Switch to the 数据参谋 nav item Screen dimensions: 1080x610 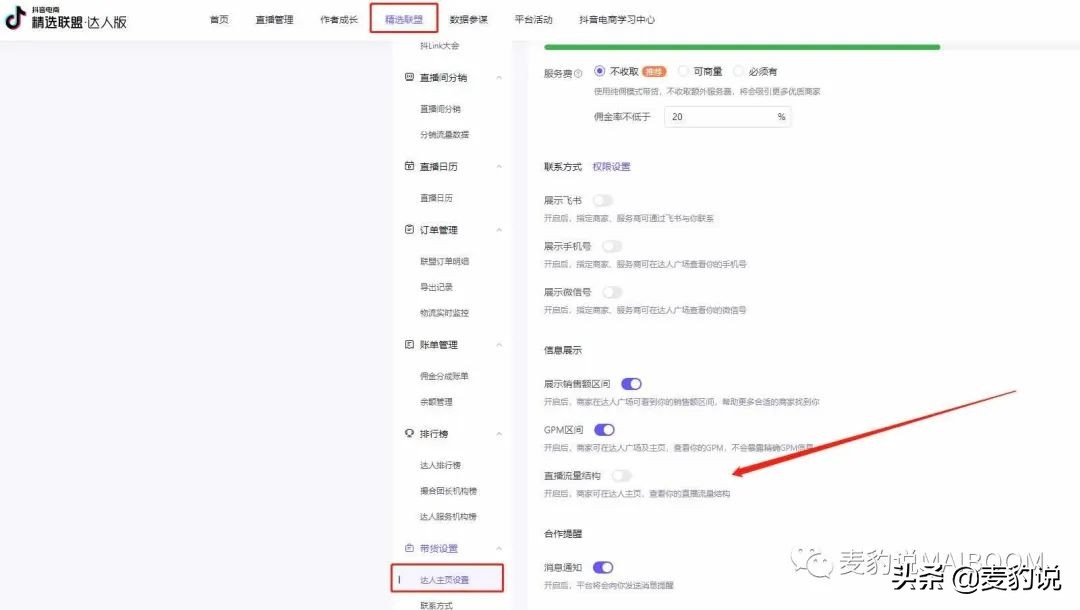coord(469,17)
